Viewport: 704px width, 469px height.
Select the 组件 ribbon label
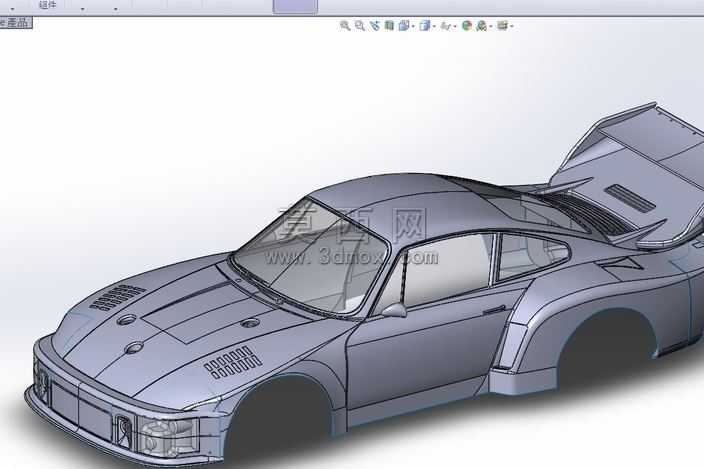(x=48, y=4)
